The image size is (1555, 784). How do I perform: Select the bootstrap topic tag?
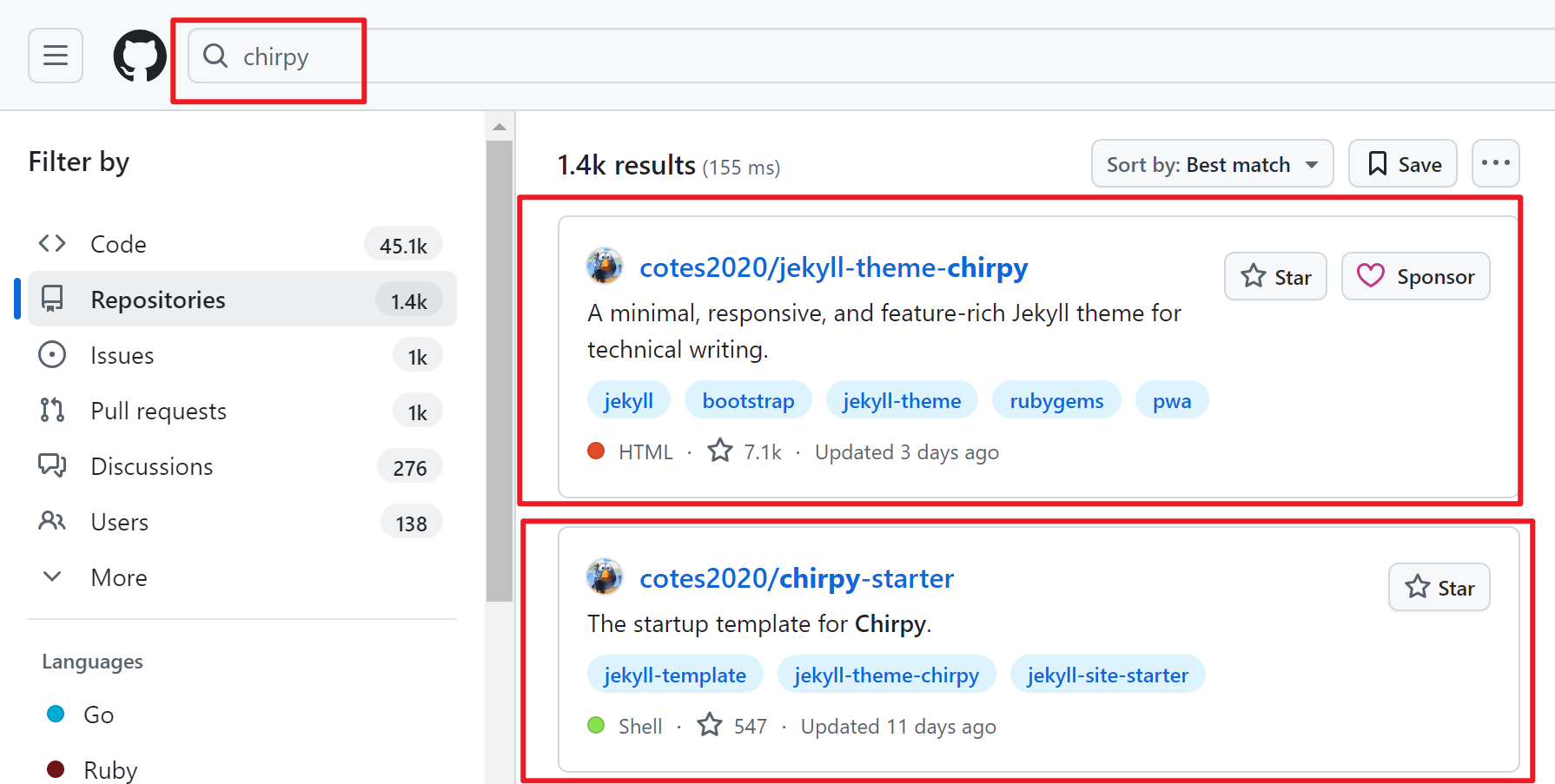click(x=748, y=400)
